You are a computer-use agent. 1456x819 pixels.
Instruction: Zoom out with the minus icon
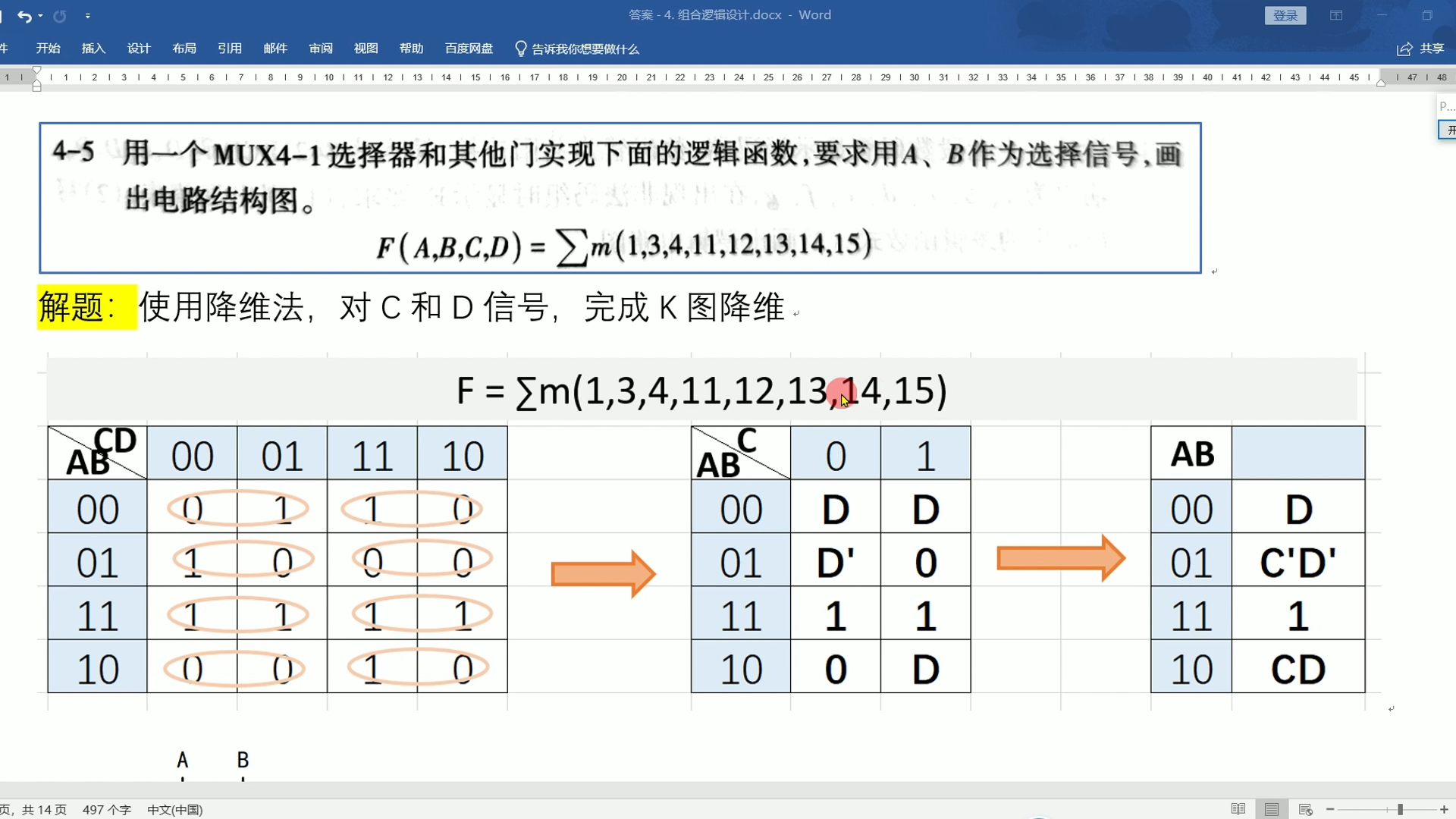tap(1331, 809)
